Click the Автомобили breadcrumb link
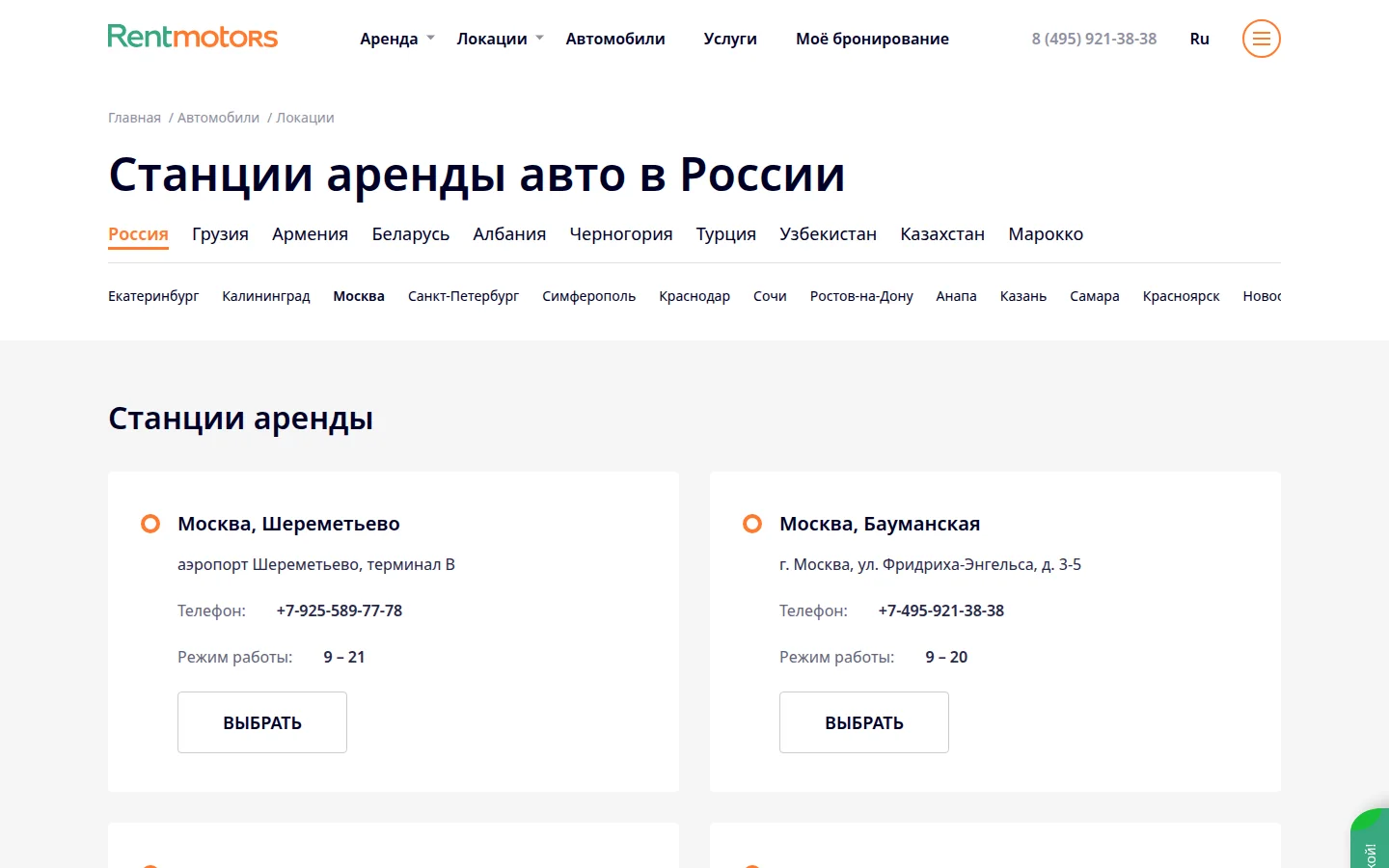1389x868 pixels. coord(218,118)
